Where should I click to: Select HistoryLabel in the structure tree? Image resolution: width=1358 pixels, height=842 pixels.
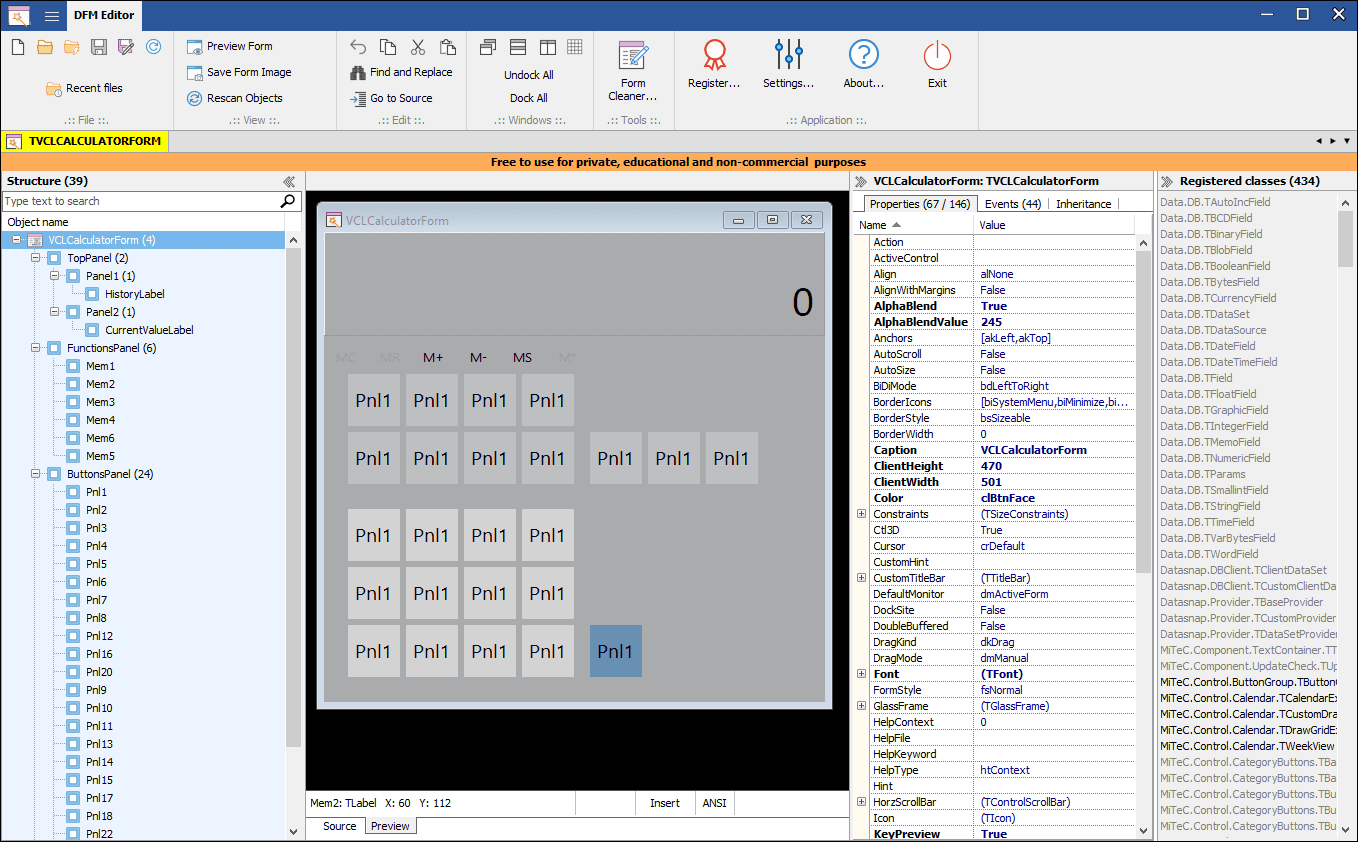(134, 294)
